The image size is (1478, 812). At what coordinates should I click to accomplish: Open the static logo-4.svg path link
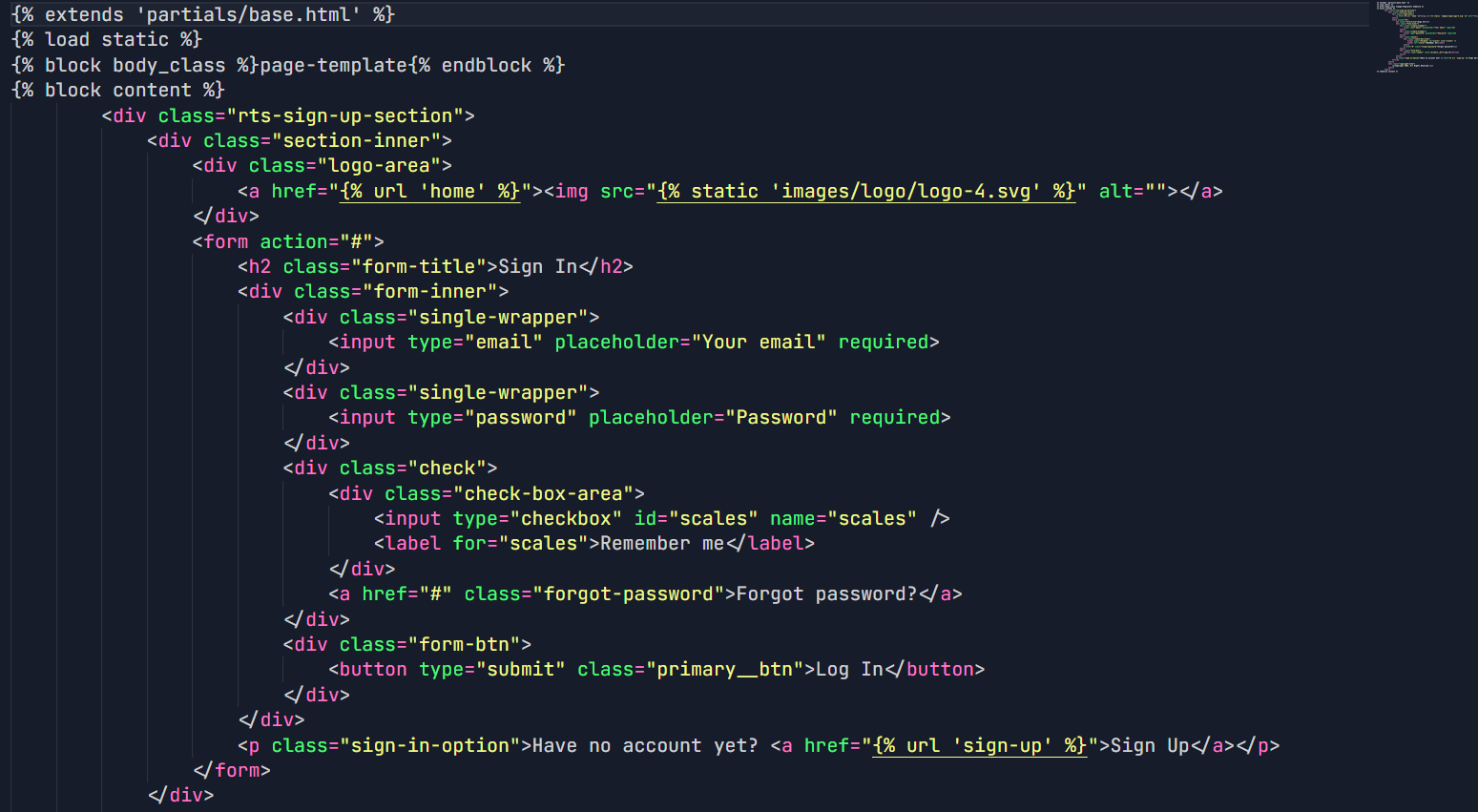[x=865, y=191]
